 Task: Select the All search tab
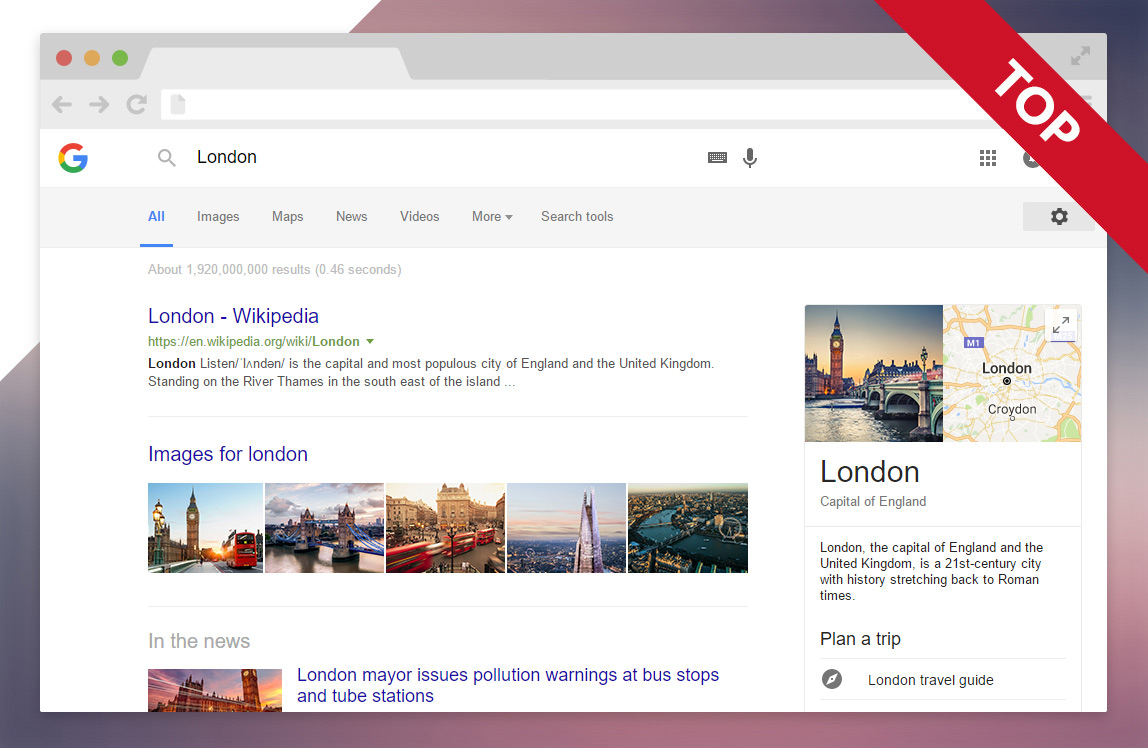[x=156, y=217]
